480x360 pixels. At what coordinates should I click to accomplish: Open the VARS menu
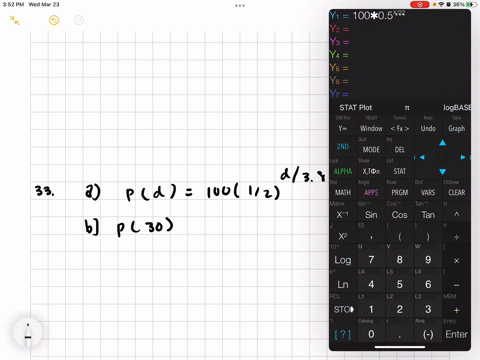click(x=428, y=192)
